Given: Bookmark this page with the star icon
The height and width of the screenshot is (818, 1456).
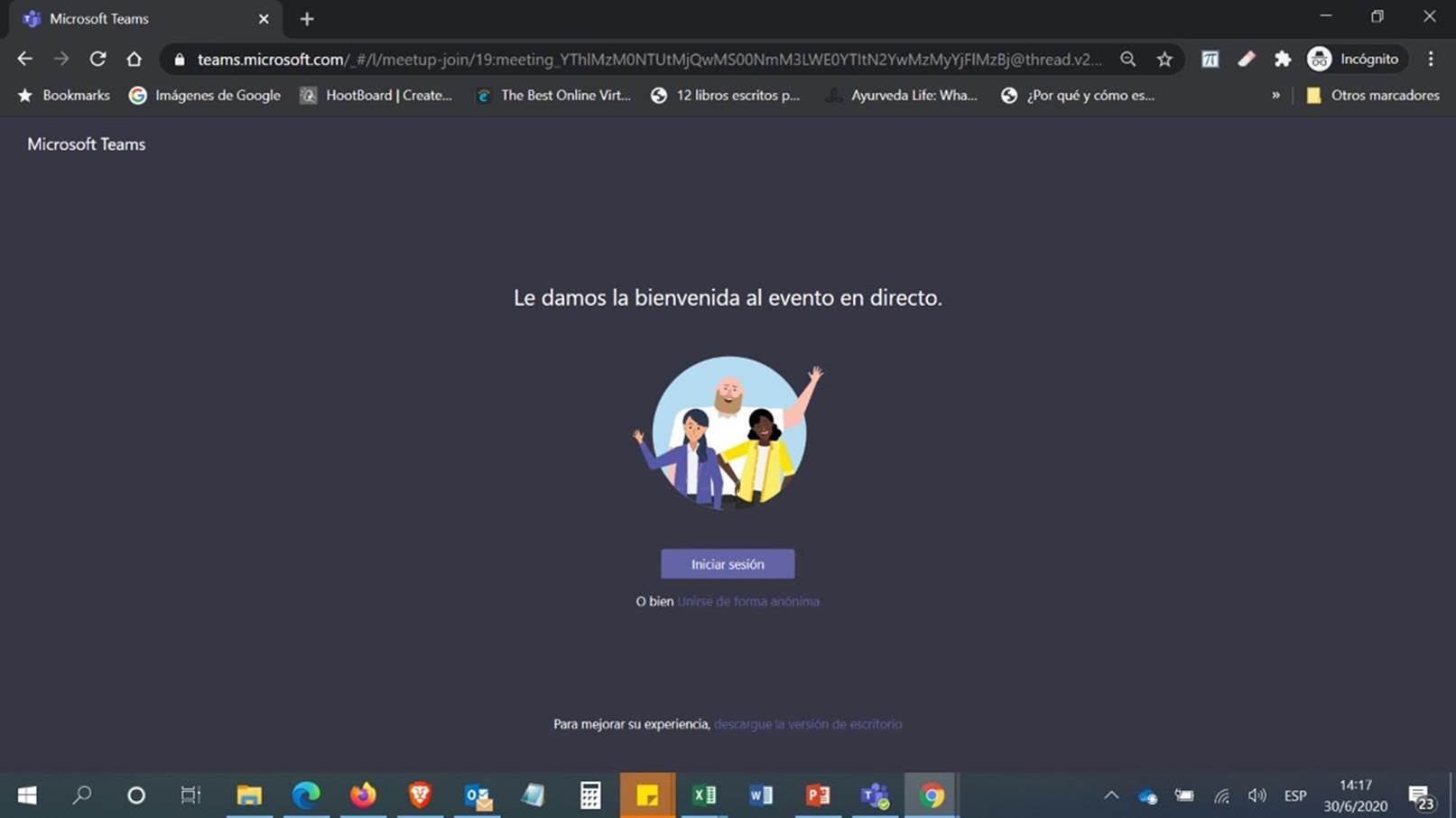Looking at the screenshot, I should tap(1164, 60).
